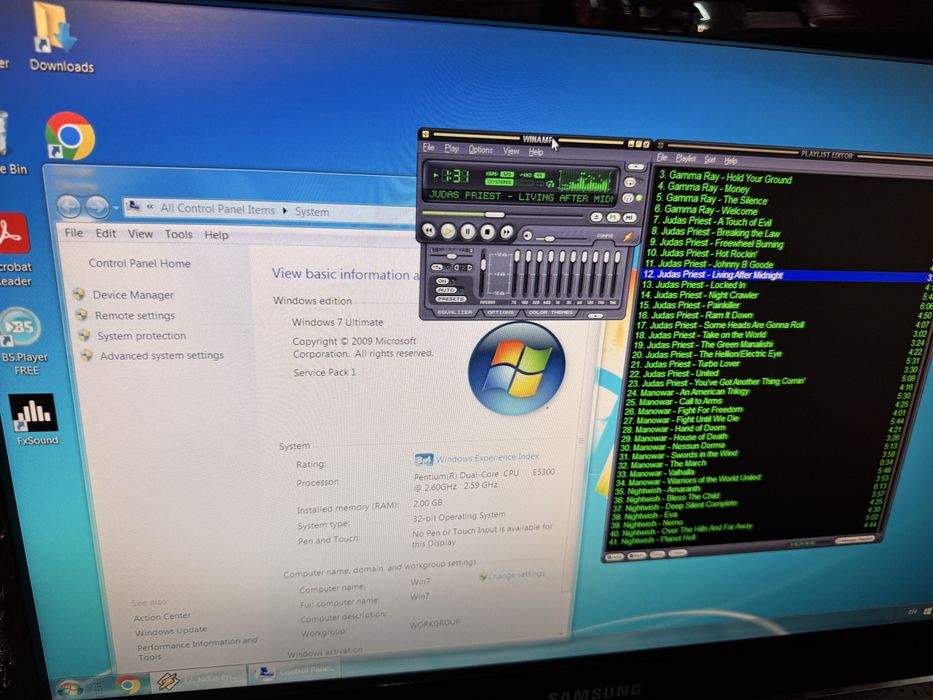Click the Control Panel Forward arrow button
Screen dimensions: 933x700
coord(97,207)
